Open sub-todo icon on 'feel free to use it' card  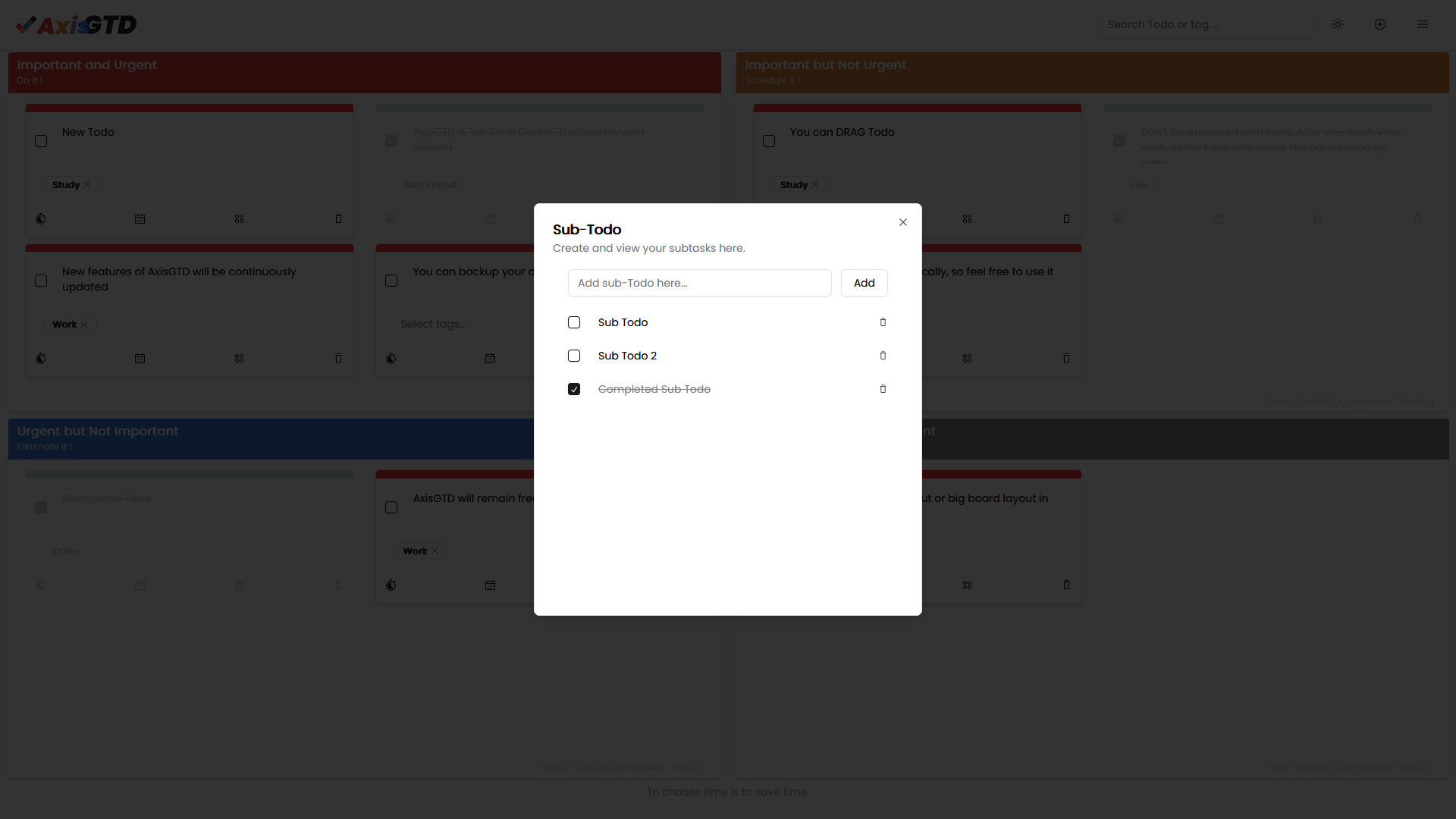pos(967,358)
